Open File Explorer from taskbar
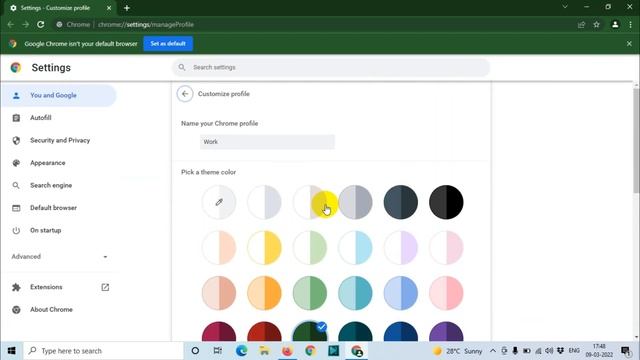The height and width of the screenshot is (360, 640). tap(264, 351)
